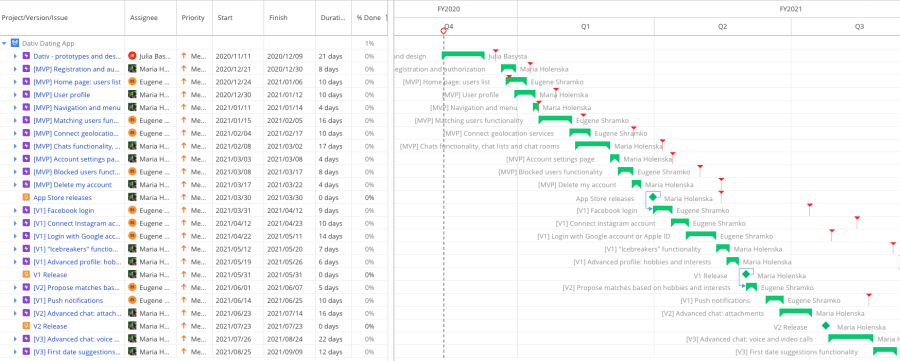900x361 pixels.
Task: Click the issue icon for [V2] Propose matches row
Action: [26, 288]
